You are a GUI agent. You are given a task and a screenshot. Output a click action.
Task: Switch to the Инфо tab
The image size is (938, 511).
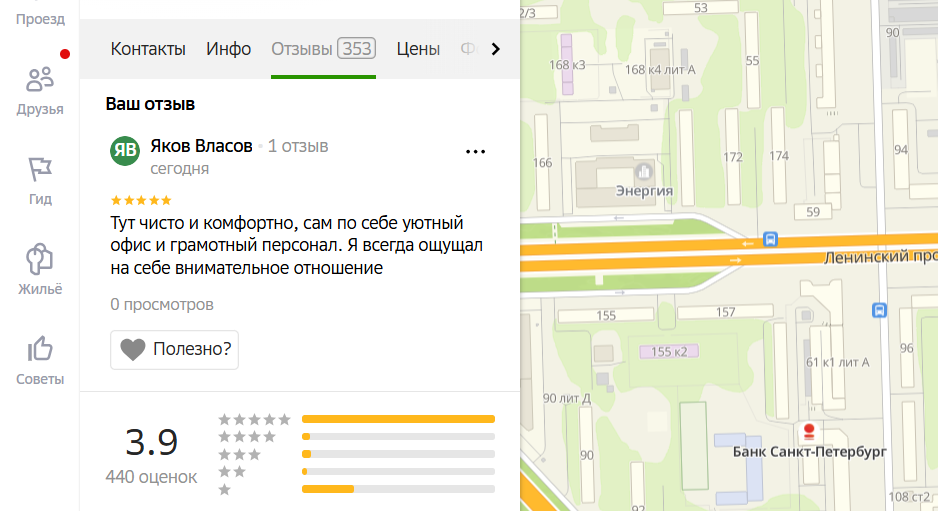(229, 49)
